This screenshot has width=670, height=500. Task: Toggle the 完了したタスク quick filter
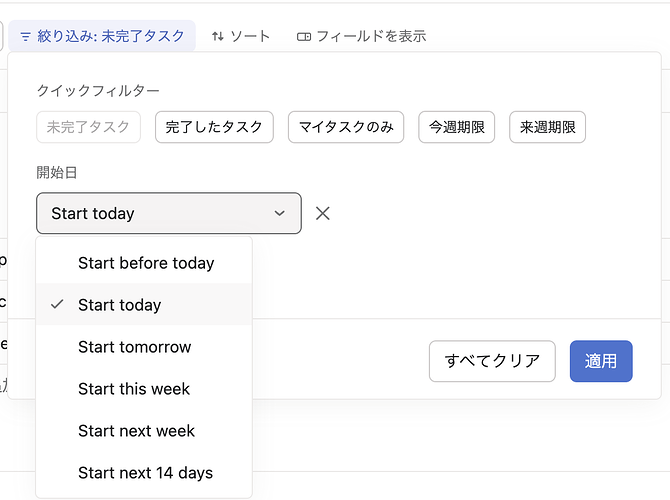214,127
